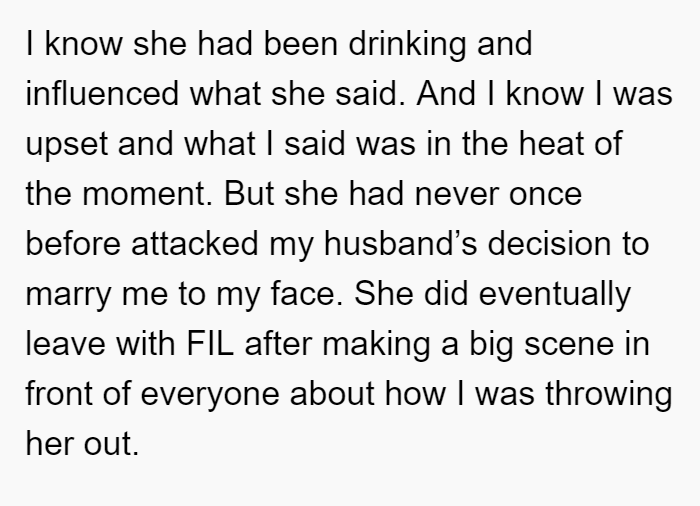The height and width of the screenshot is (506, 700).
Task: Click the word "decision"
Action: [x=549, y=244]
